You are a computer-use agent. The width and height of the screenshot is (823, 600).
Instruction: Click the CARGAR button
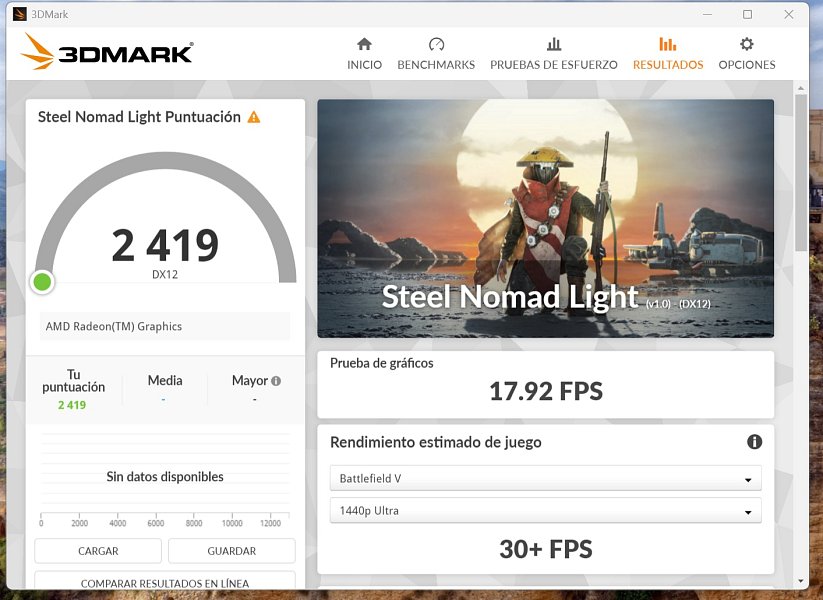point(98,551)
